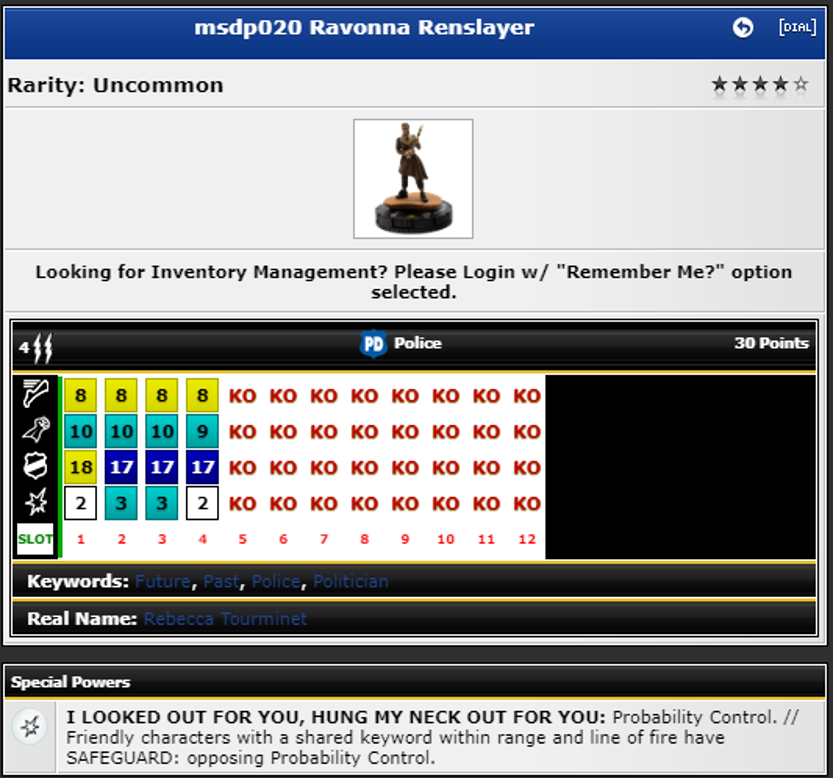Click the SLOT label cell
The height and width of the screenshot is (779, 833).
pos(35,539)
